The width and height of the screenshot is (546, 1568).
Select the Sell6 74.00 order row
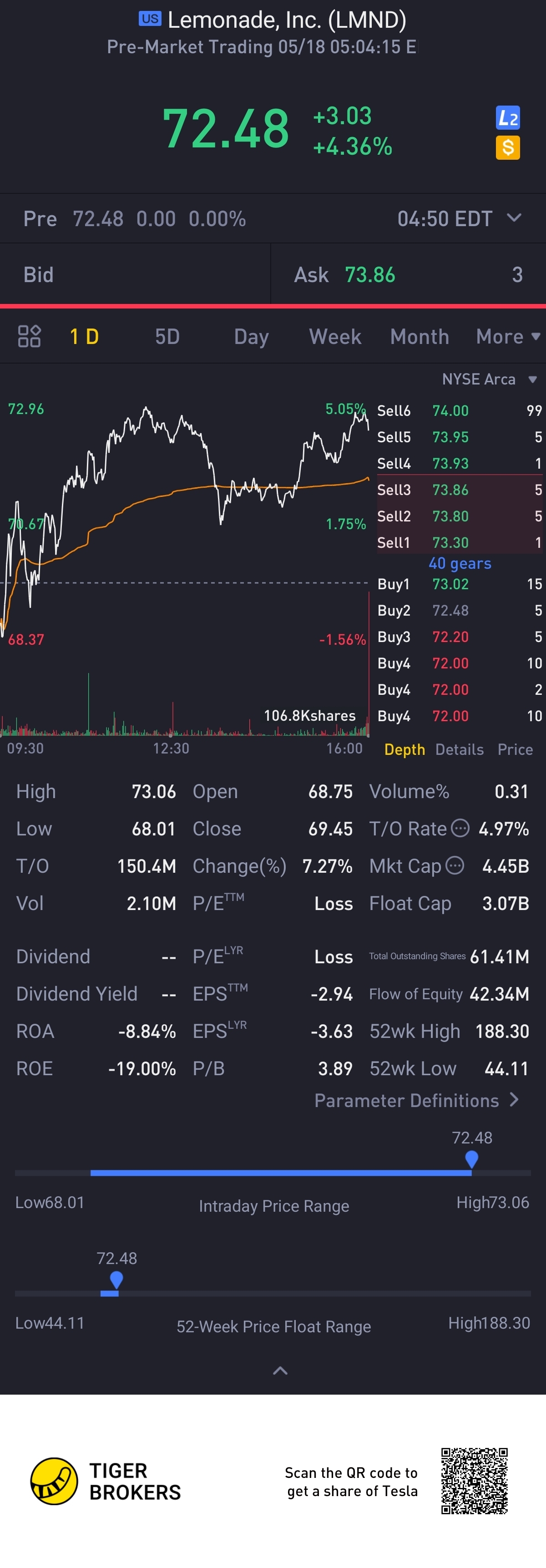click(459, 410)
